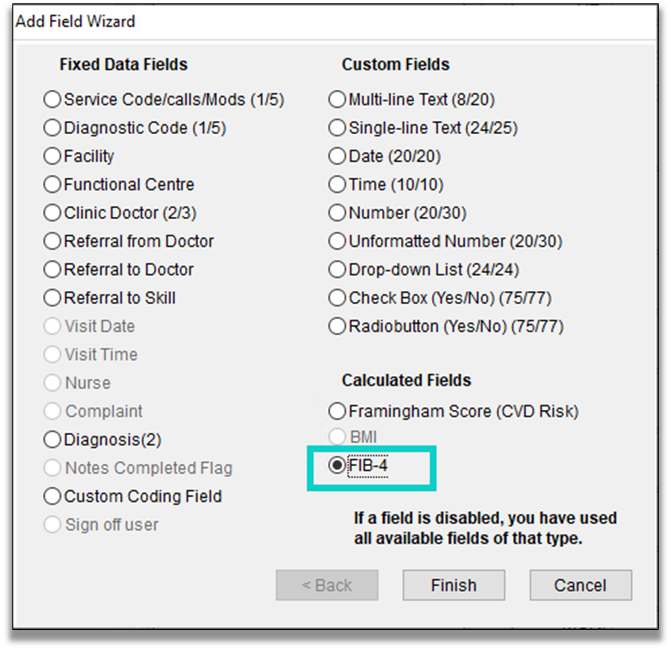Choose the Radiobutton (Yes/No) field type

[338, 326]
